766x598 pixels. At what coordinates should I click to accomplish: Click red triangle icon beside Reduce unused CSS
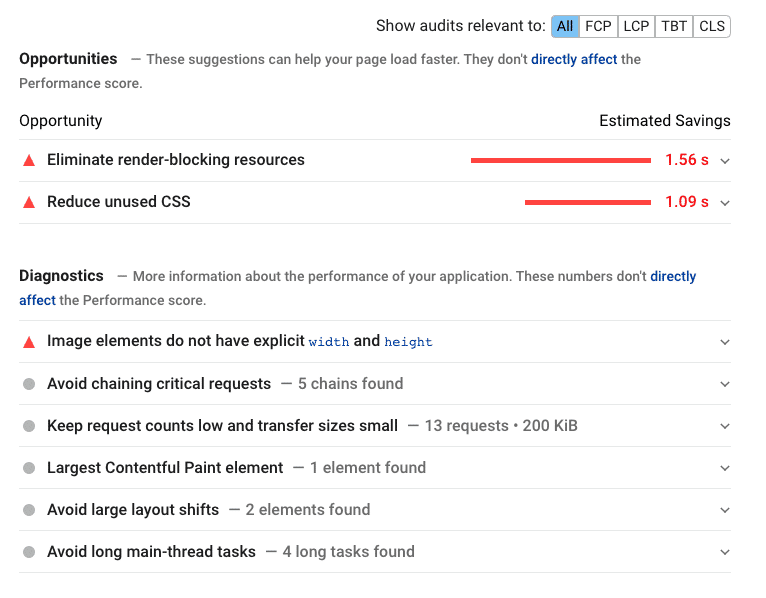[x=29, y=202]
